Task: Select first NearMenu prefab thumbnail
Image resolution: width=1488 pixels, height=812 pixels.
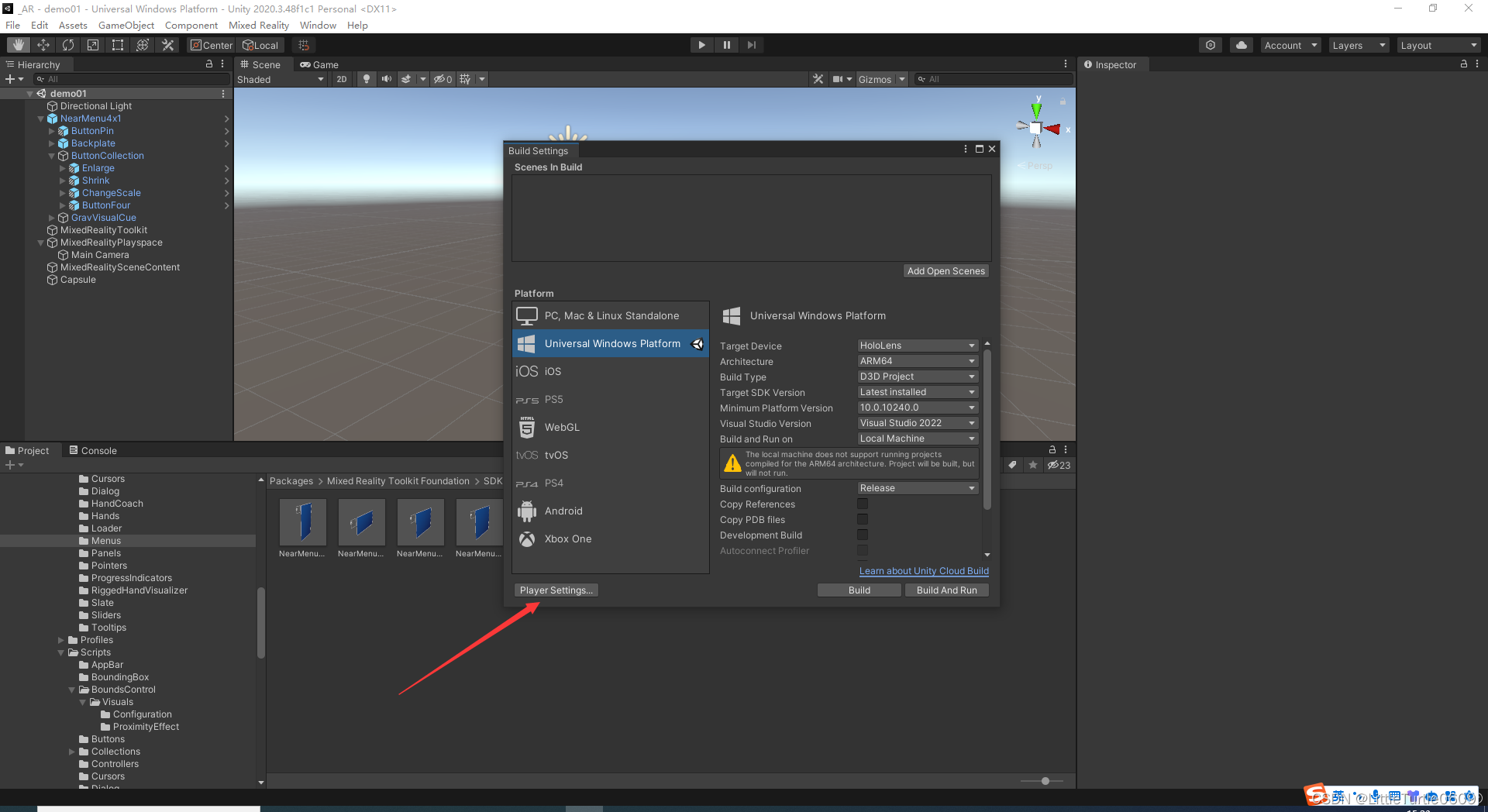Action: (303, 522)
